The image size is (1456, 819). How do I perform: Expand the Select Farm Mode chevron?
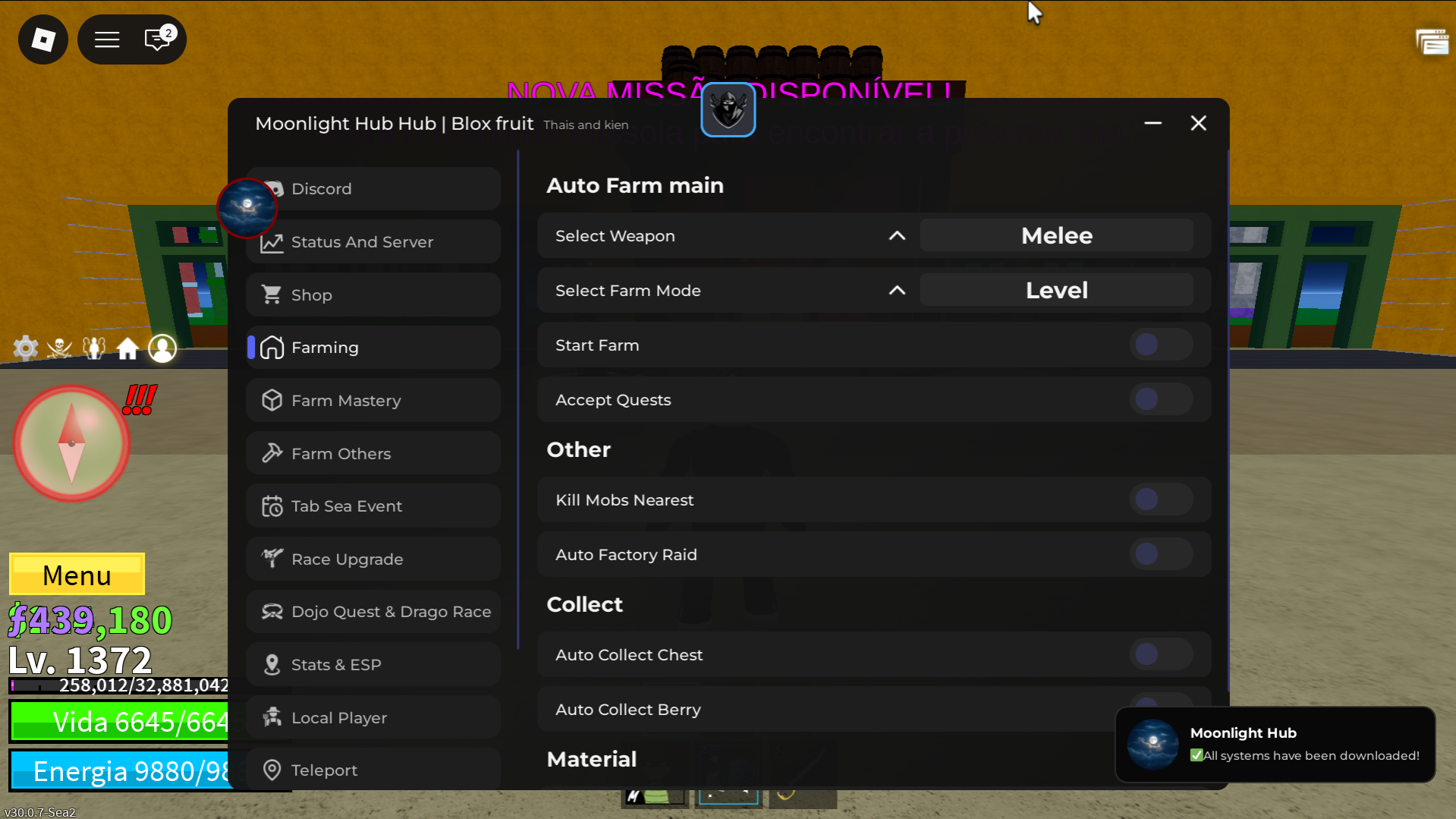(897, 291)
